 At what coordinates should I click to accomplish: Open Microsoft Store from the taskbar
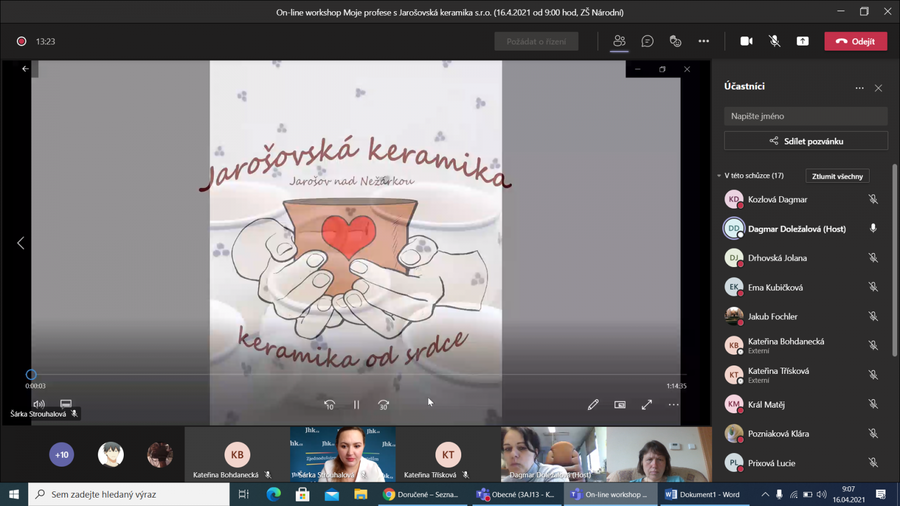tap(302, 494)
